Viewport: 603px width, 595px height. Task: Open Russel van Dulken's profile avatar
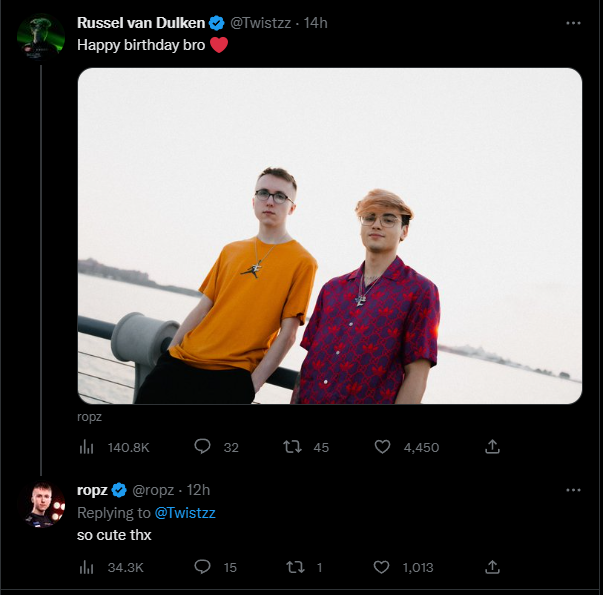41,39
